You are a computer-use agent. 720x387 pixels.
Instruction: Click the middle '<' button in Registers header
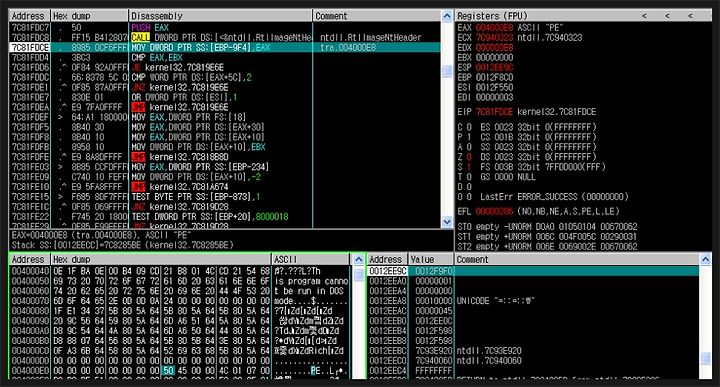[x=667, y=16]
